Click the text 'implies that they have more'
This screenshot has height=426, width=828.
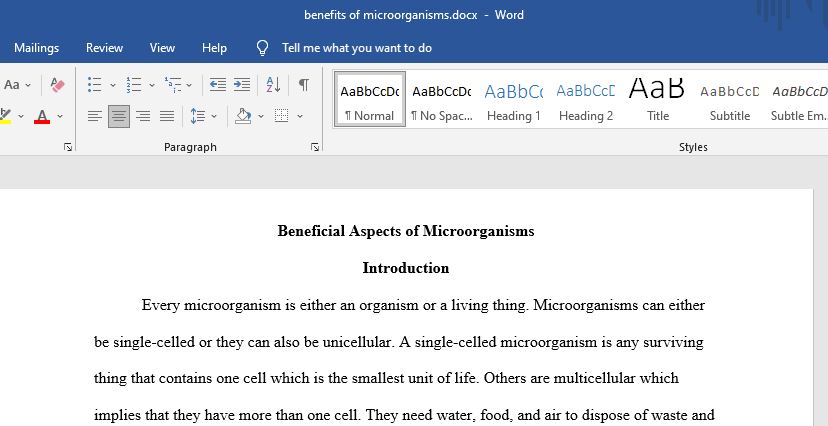[179, 415]
